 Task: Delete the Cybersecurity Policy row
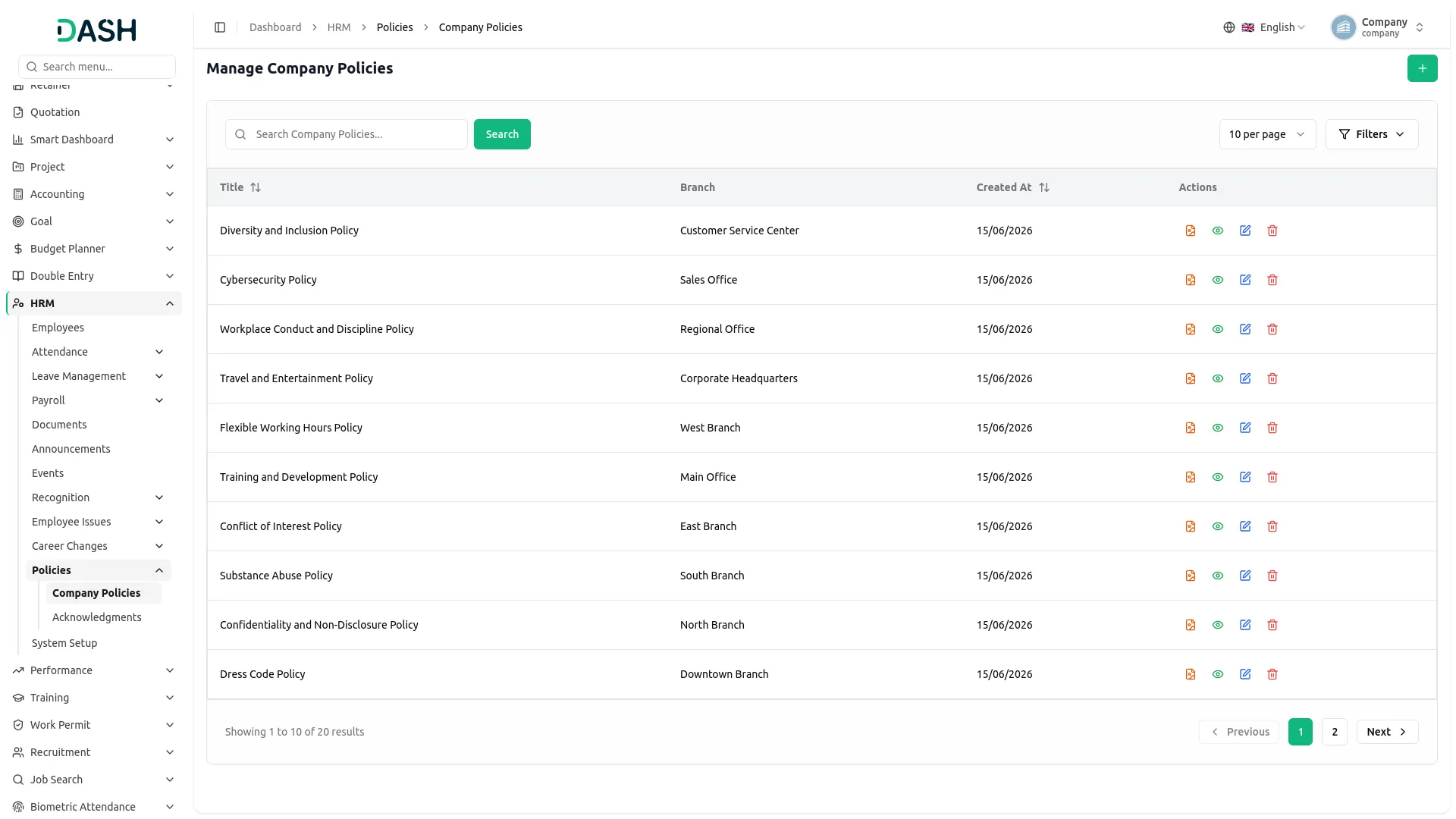click(1272, 280)
